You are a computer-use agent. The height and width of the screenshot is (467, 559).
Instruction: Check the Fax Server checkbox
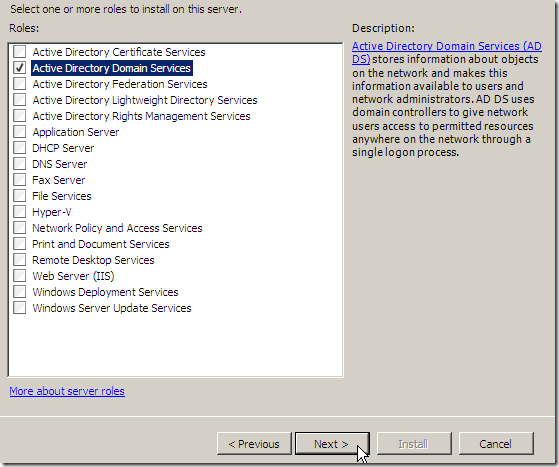[20, 180]
